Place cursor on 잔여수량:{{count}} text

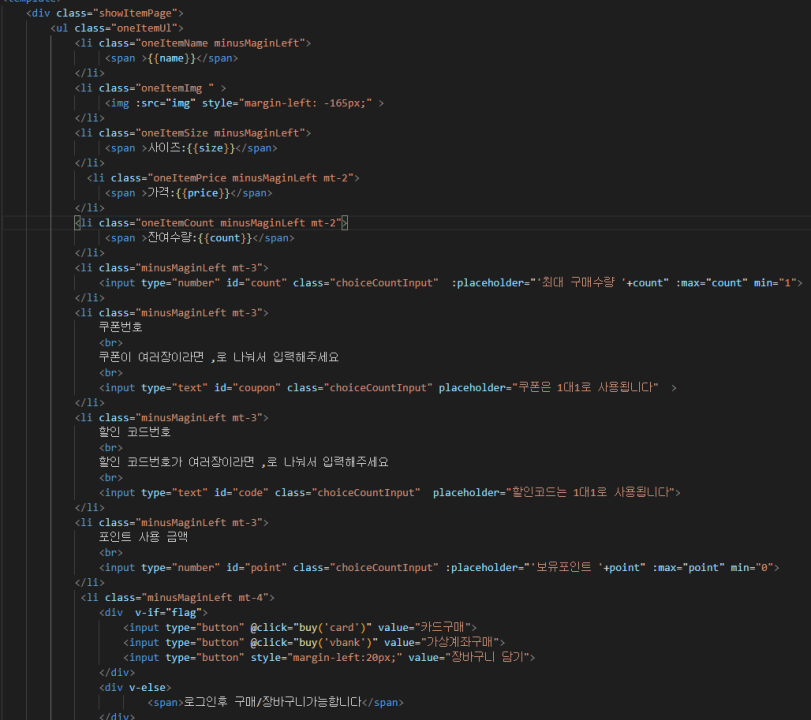point(200,238)
